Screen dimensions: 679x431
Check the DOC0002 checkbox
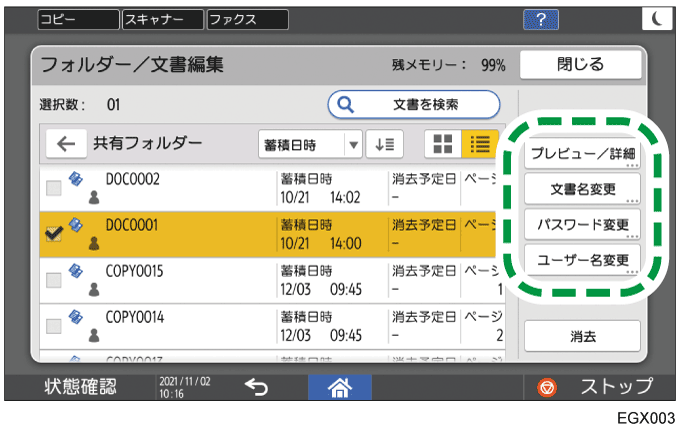pyautogui.click(x=54, y=188)
